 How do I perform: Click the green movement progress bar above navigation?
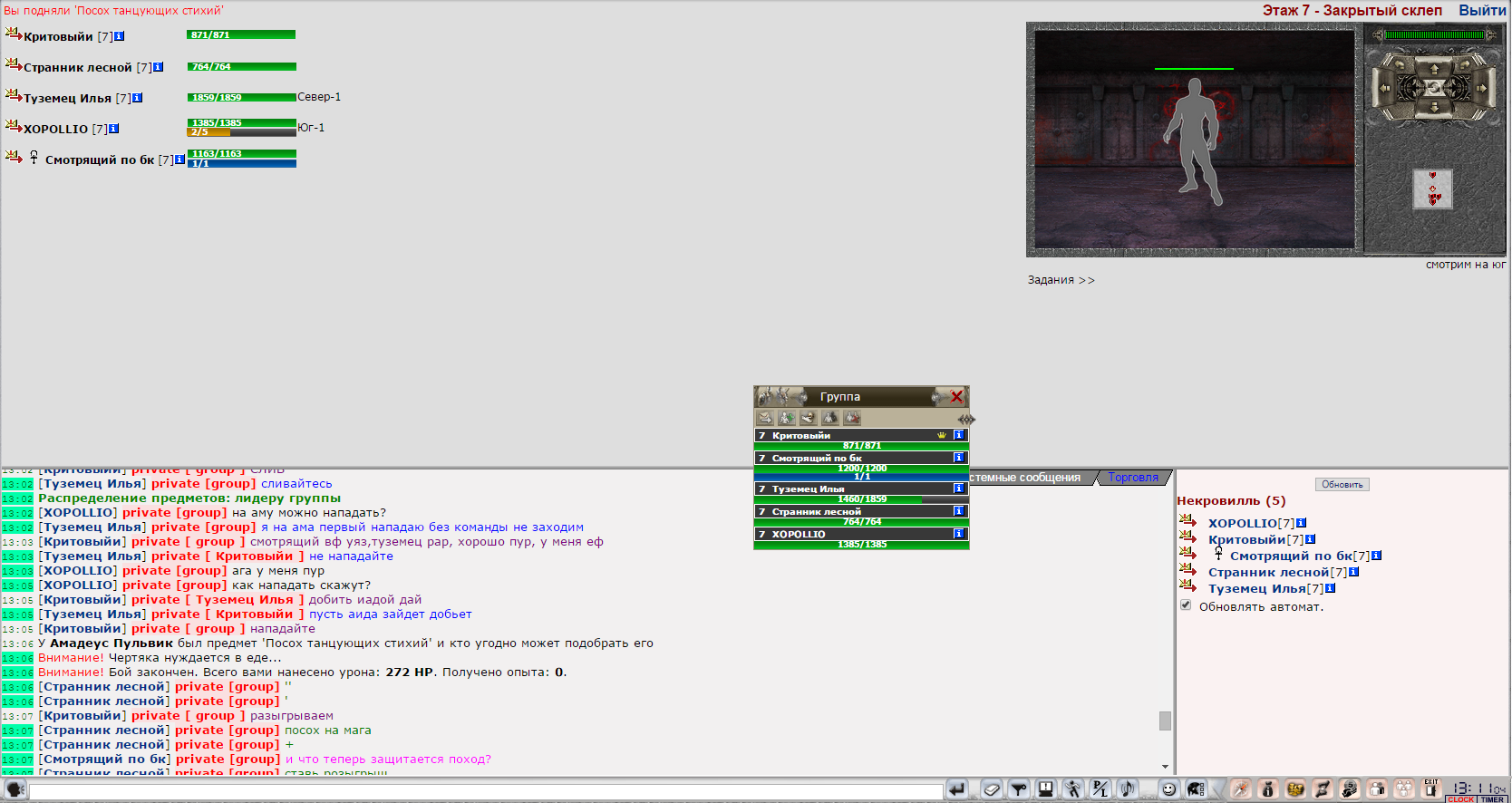coord(1434,34)
